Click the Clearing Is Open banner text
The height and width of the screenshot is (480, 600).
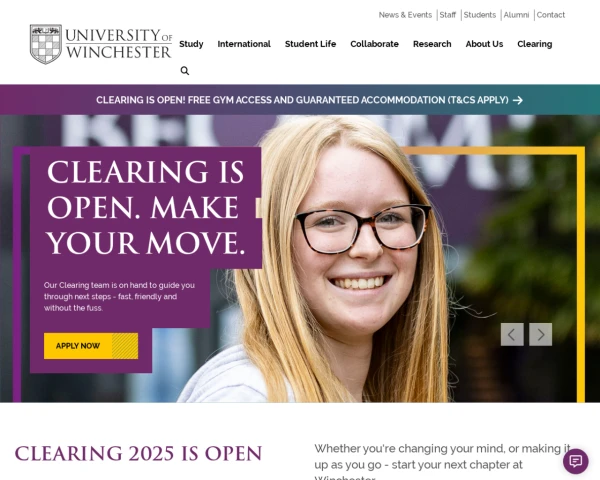click(x=302, y=100)
